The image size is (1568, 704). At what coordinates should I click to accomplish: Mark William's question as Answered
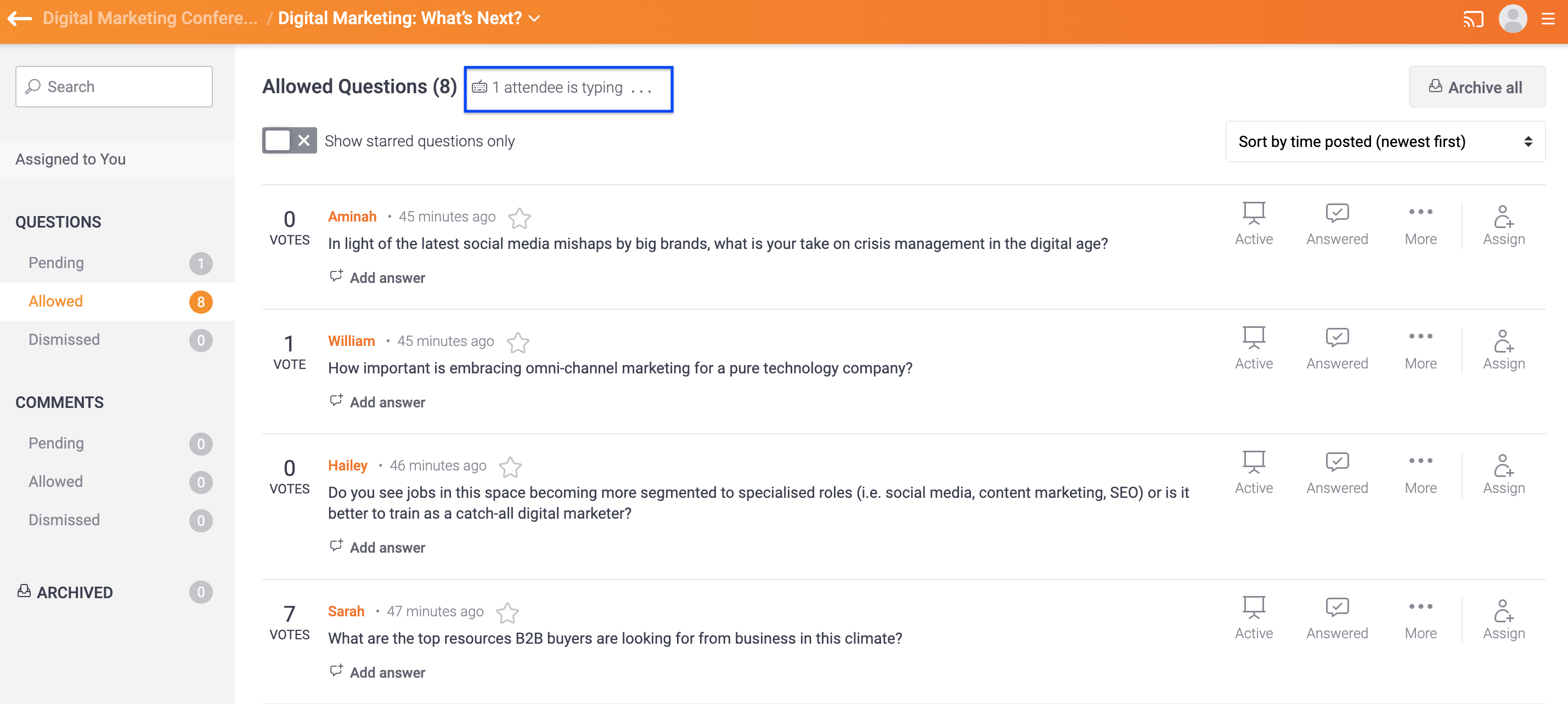click(1336, 349)
